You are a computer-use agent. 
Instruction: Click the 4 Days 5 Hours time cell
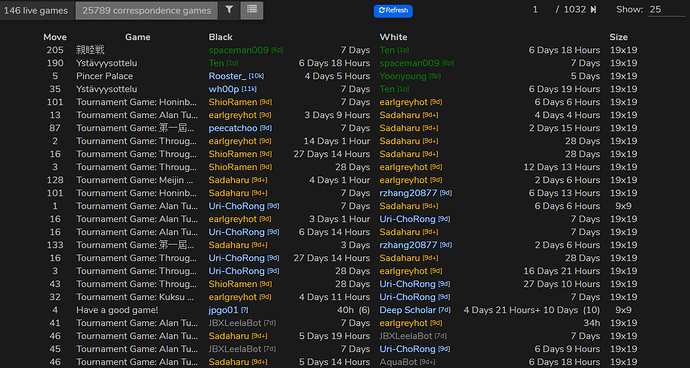pyautogui.click(x=337, y=76)
